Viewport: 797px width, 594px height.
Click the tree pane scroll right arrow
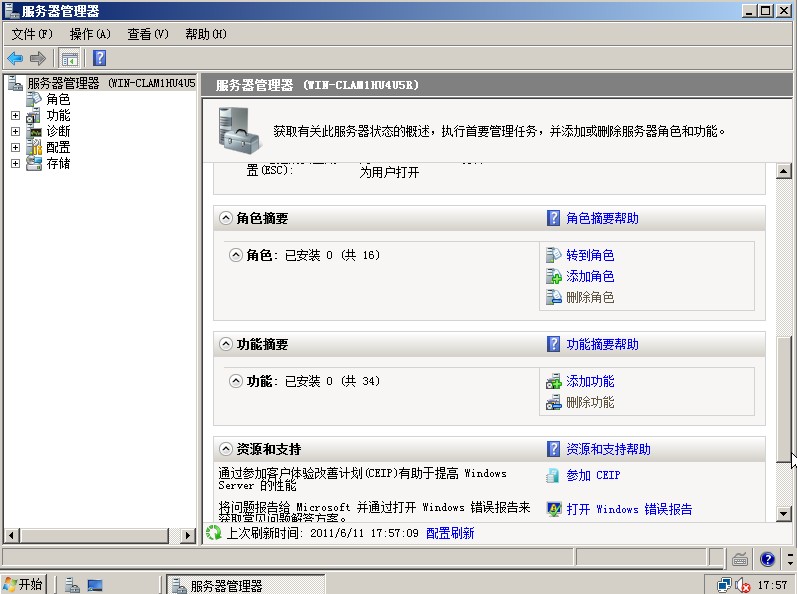point(188,535)
